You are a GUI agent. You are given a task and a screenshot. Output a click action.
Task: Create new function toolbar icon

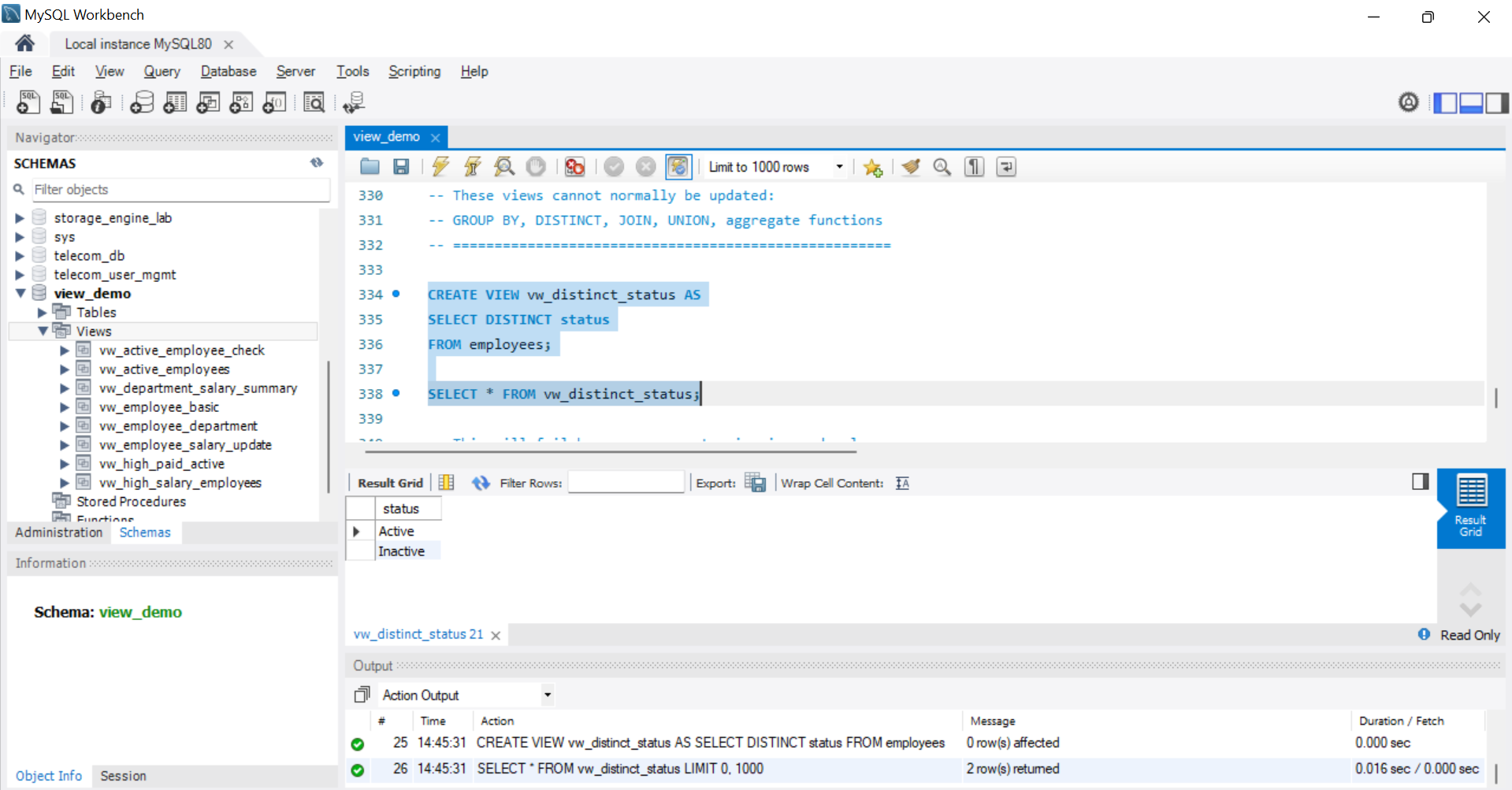[x=274, y=102]
